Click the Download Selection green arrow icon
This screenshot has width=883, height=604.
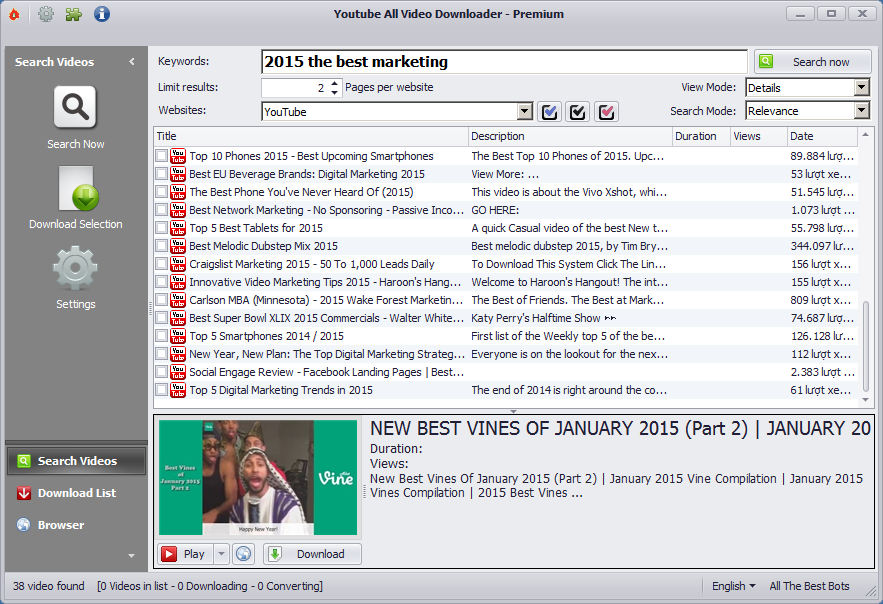[78, 189]
